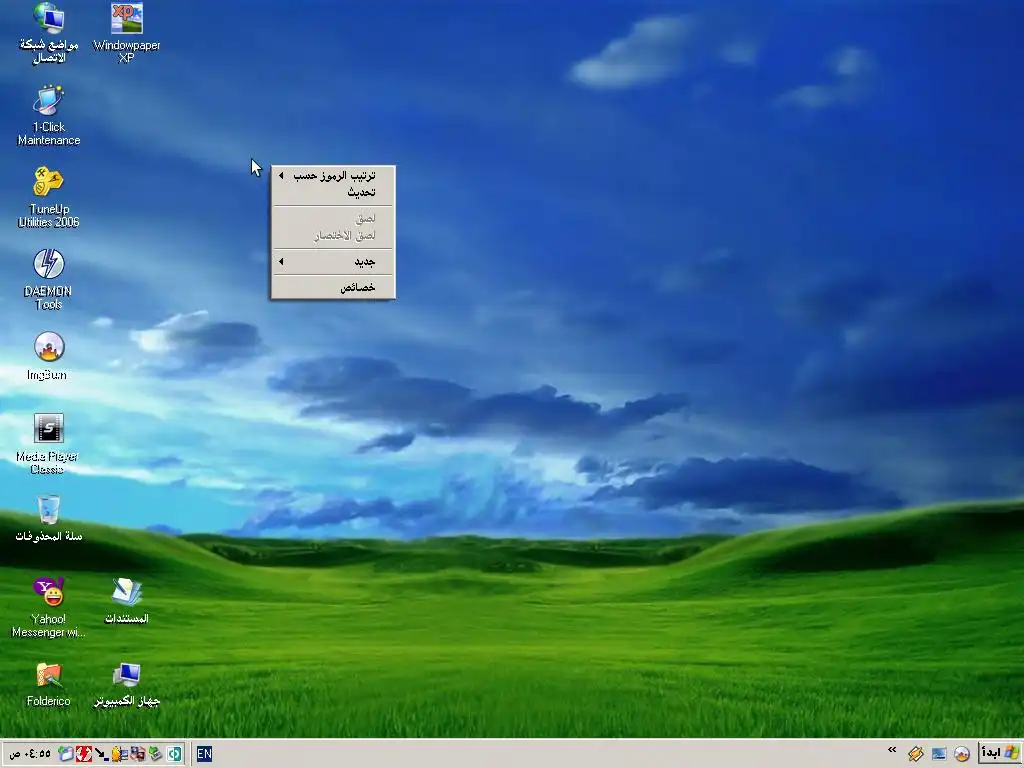The width and height of the screenshot is (1024, 768).
Task: Select the ImgBurn desktop icon
Action: (x=48, y=356)
